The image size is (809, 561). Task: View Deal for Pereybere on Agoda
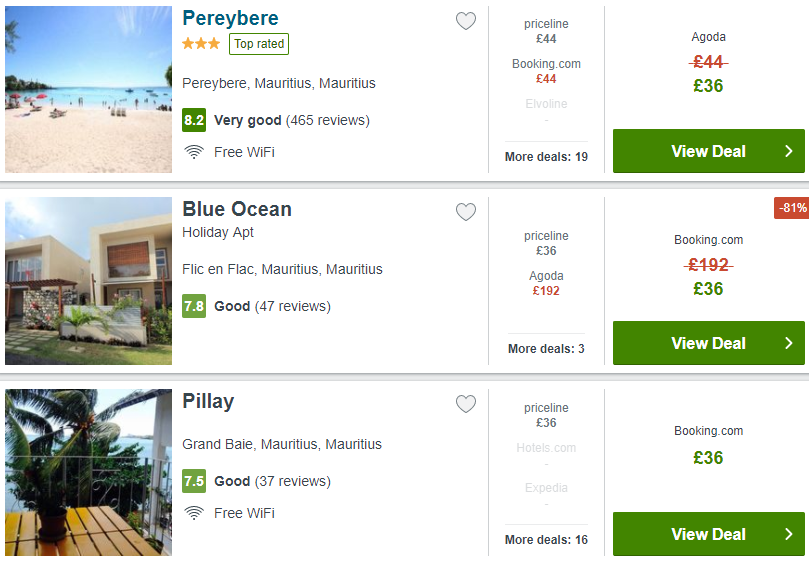pos(708,151)
